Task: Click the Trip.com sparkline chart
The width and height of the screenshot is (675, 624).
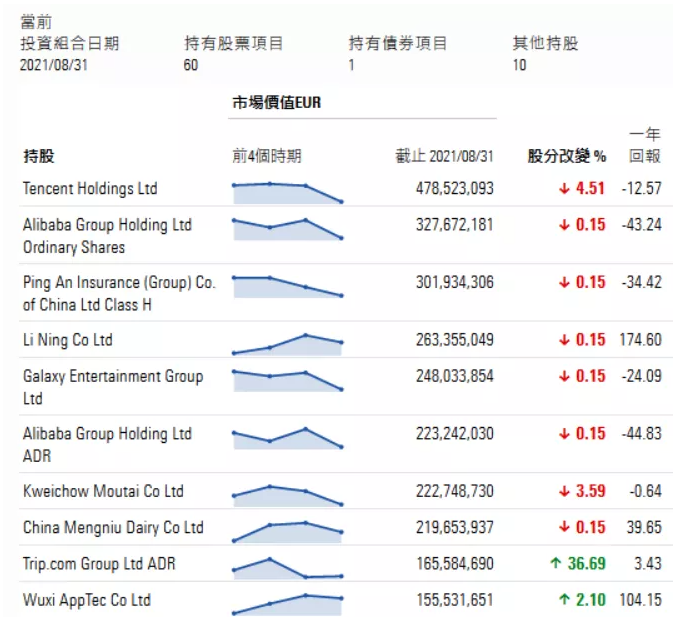Action: pos(288,568)
